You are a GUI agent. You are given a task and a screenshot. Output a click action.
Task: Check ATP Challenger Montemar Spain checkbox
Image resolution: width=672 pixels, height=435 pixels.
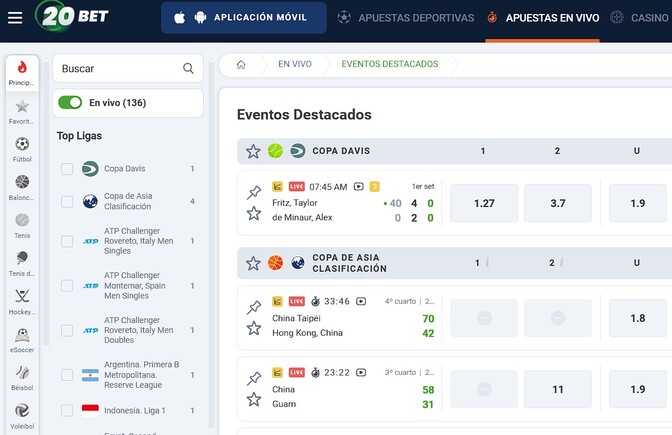(x=67, y=286)
